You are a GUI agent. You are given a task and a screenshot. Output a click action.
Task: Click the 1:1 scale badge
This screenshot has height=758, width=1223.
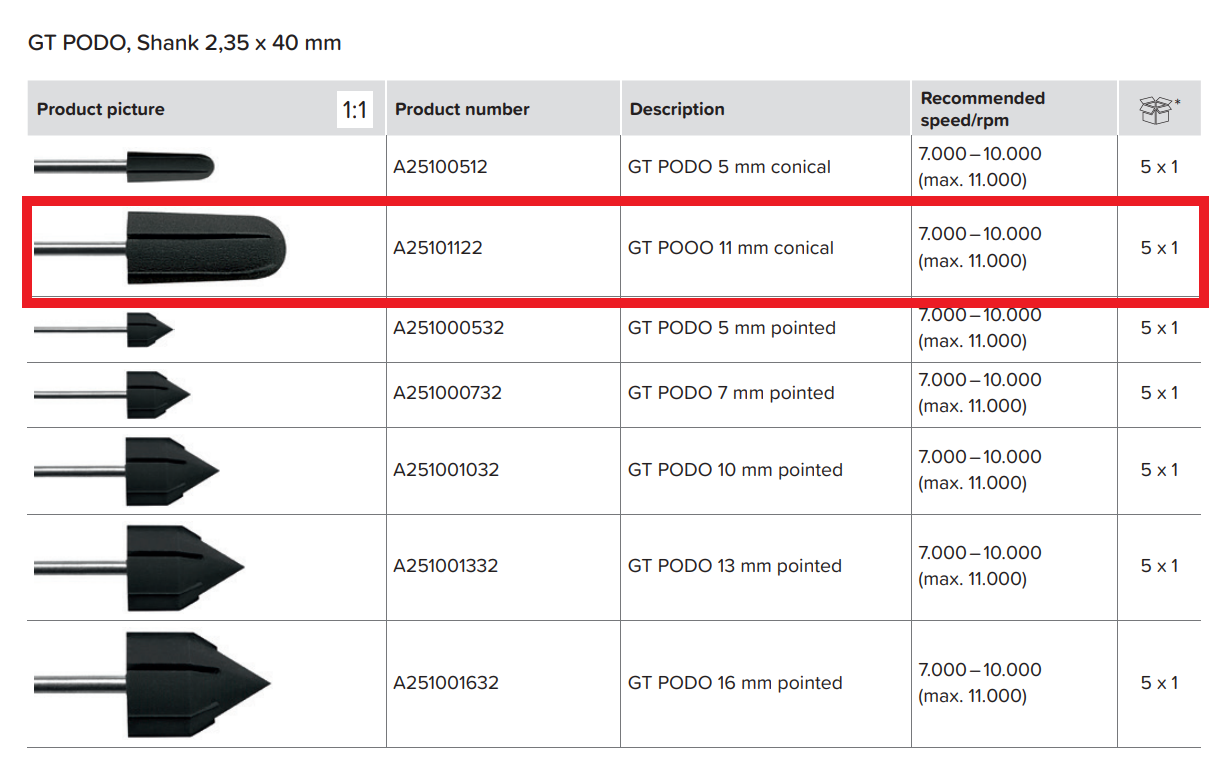[x=355, y=110]
